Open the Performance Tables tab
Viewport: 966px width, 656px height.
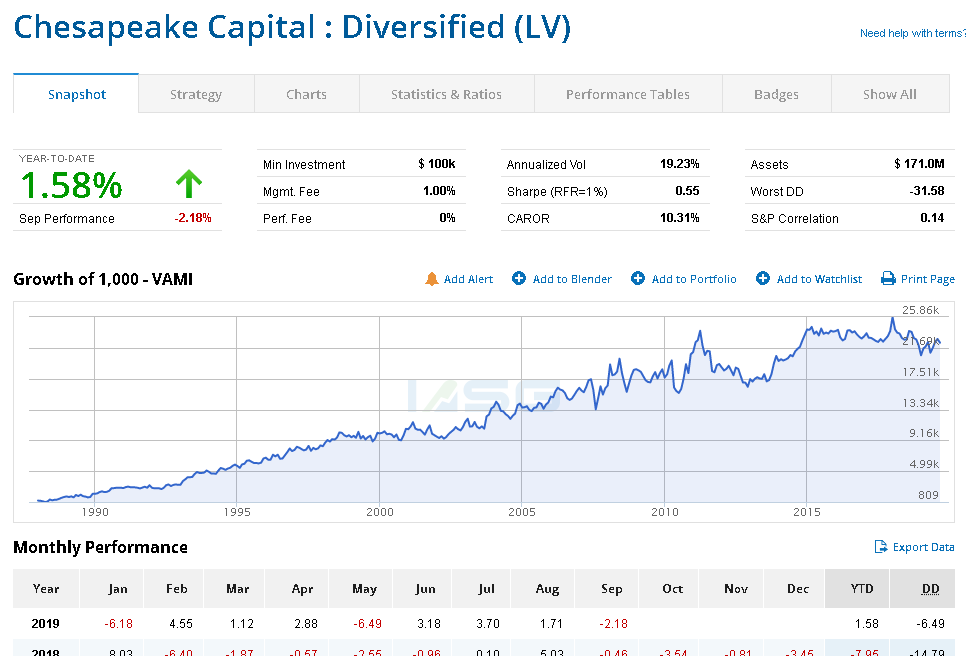pos(628,94)
